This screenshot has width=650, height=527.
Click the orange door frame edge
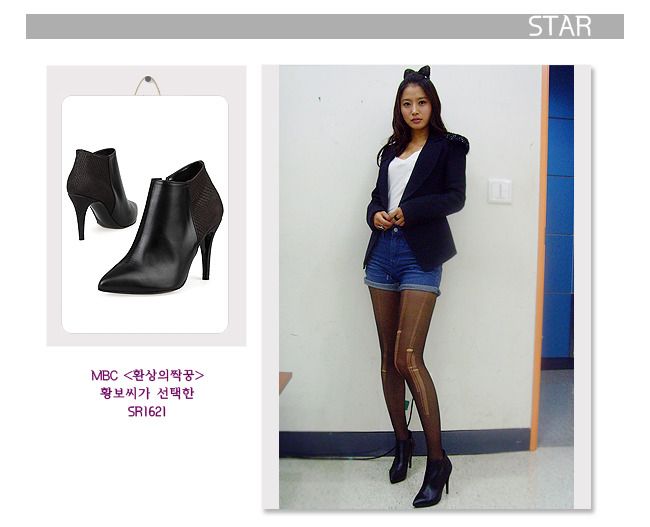(540, 257)
